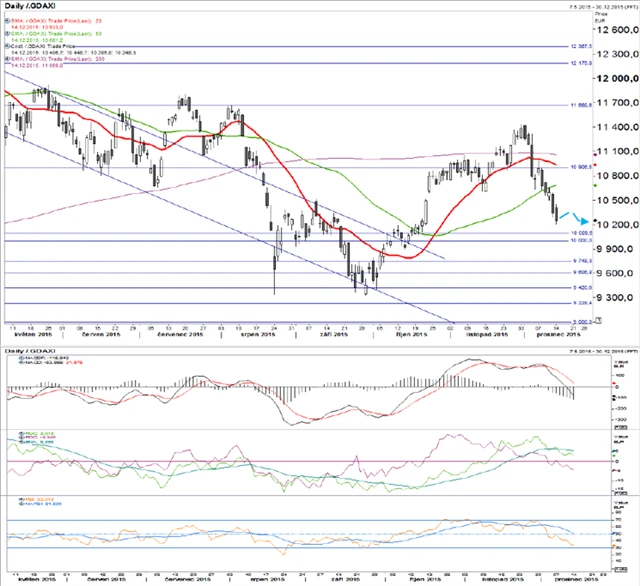Viewport: 640px width, 586px height.
Task: Click the upper chart date range text
Action: (604, 7)
